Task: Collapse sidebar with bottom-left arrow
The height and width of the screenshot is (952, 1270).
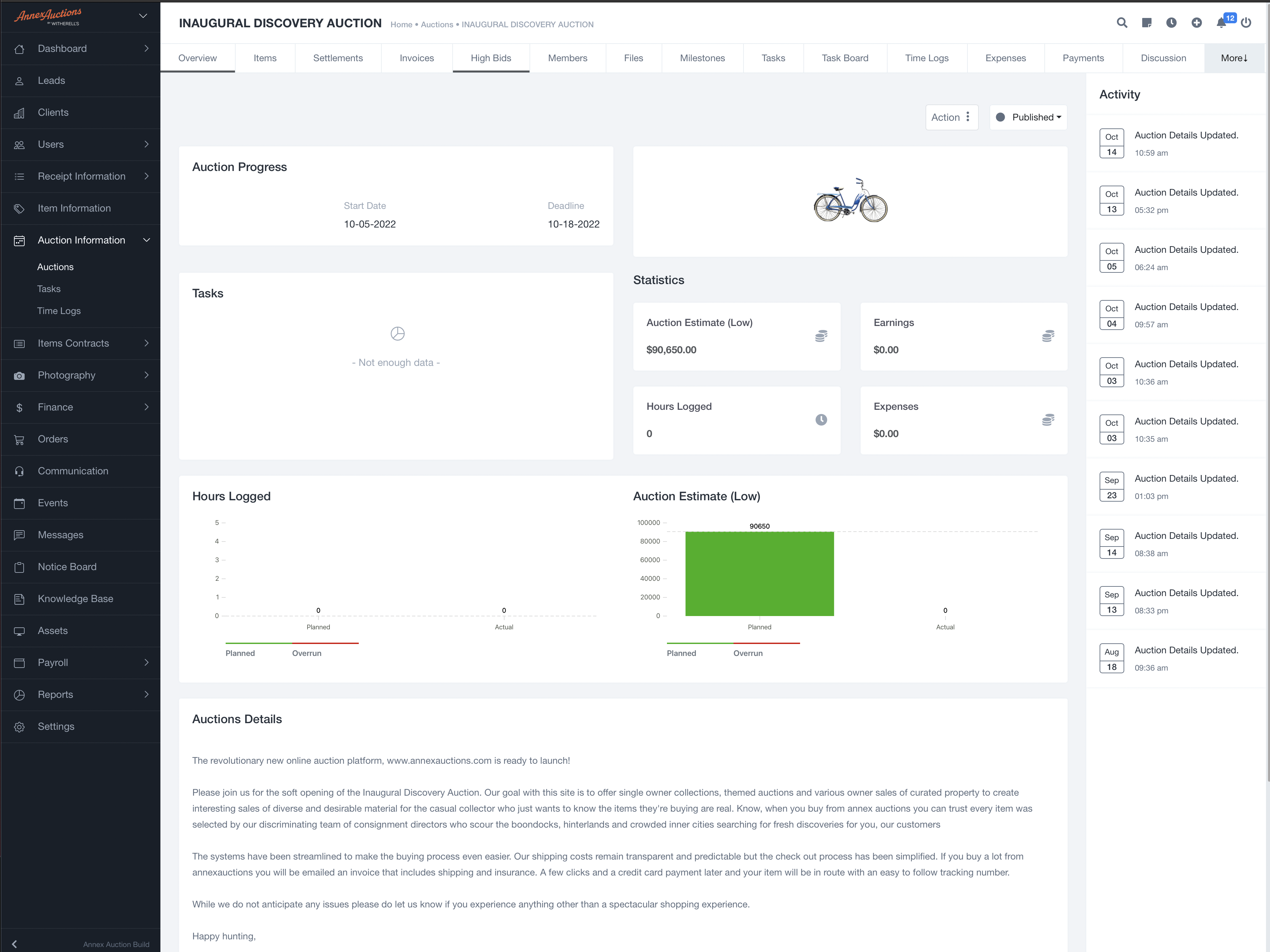Action: 14,944
